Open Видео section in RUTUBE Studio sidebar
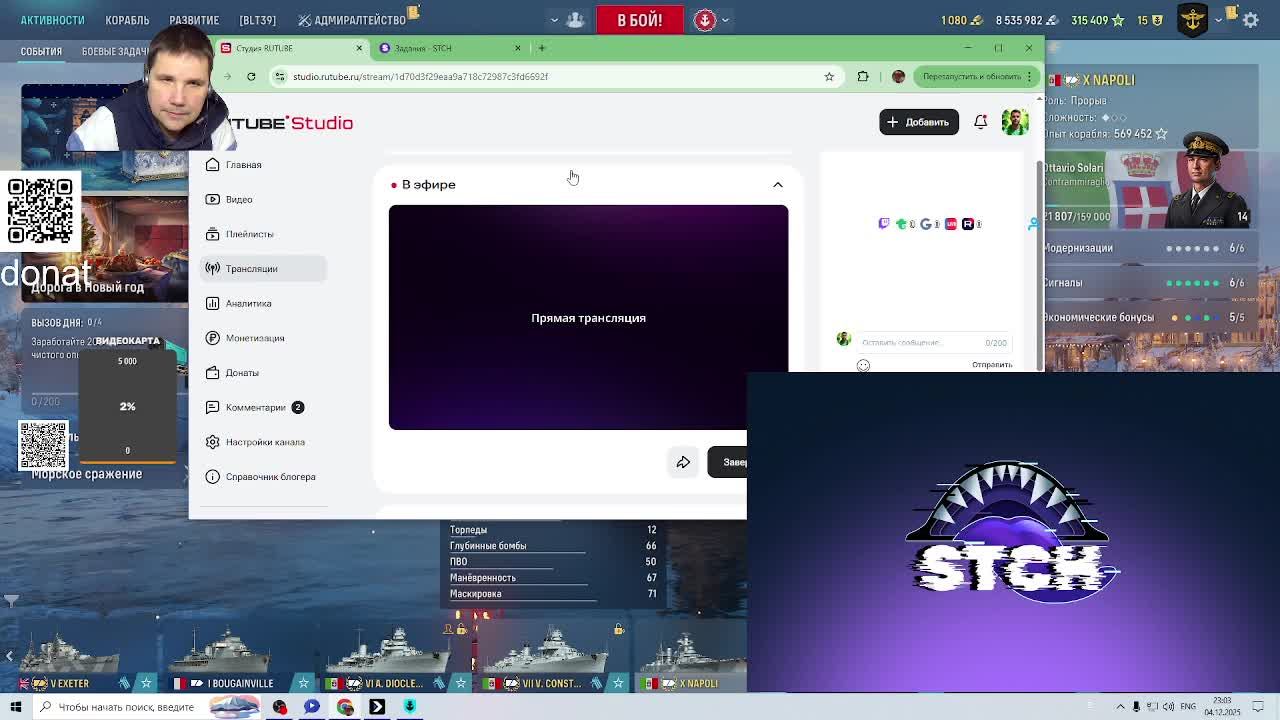The image size is (1280, 720). (x=262, y=199)
